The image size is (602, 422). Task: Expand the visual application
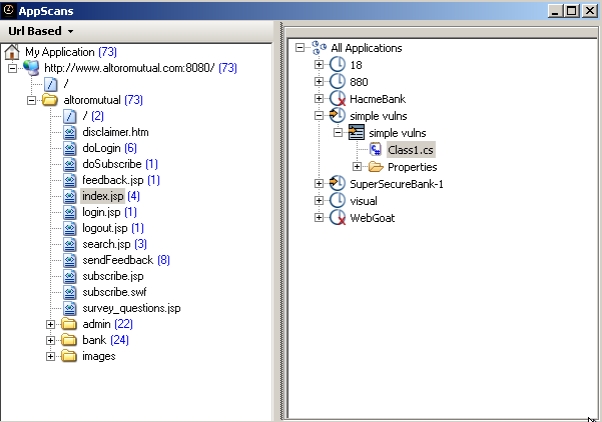(x=319, y=200)
